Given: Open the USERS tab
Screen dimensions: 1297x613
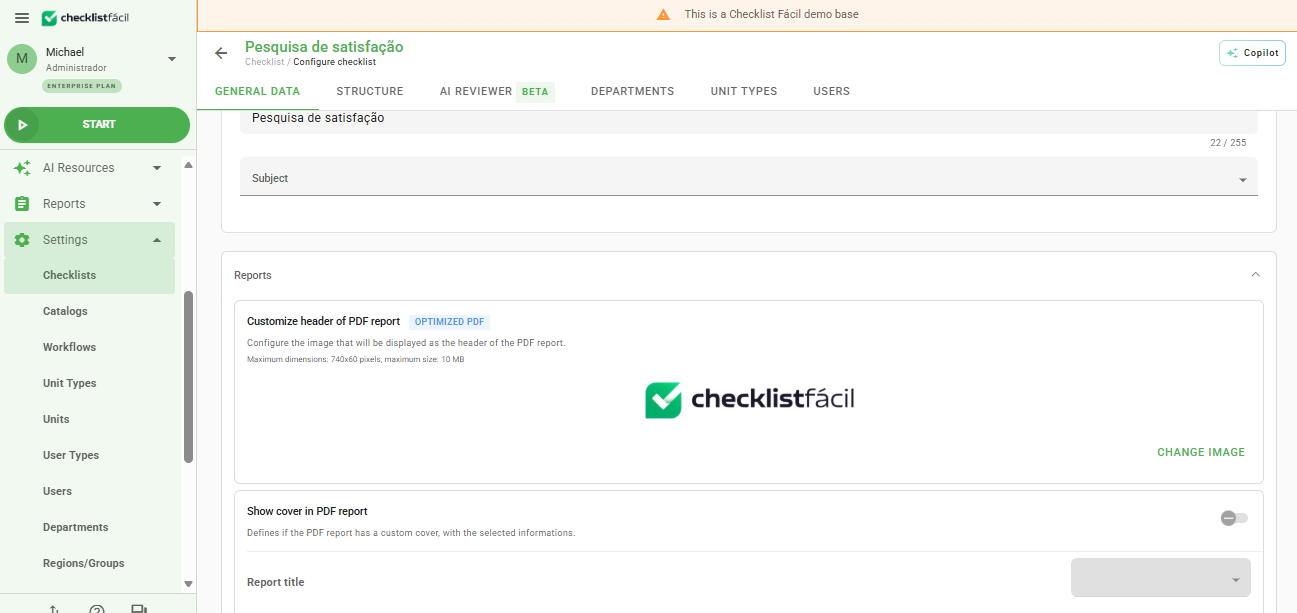Looking at the screenshot, I should [831, 91].
